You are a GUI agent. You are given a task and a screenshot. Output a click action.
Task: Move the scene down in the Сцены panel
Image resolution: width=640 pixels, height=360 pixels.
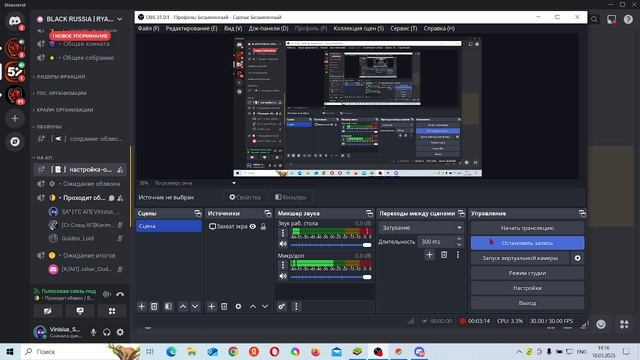[195, 306]
